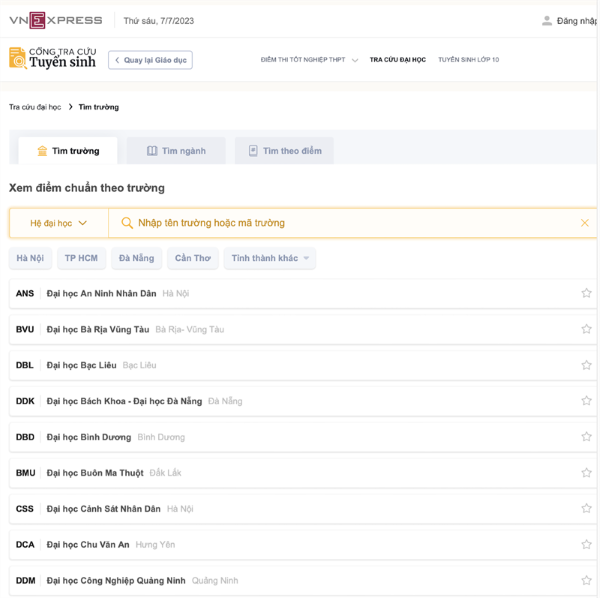
Task: Filter by Hà Nội city button
Action: point(30,258)
